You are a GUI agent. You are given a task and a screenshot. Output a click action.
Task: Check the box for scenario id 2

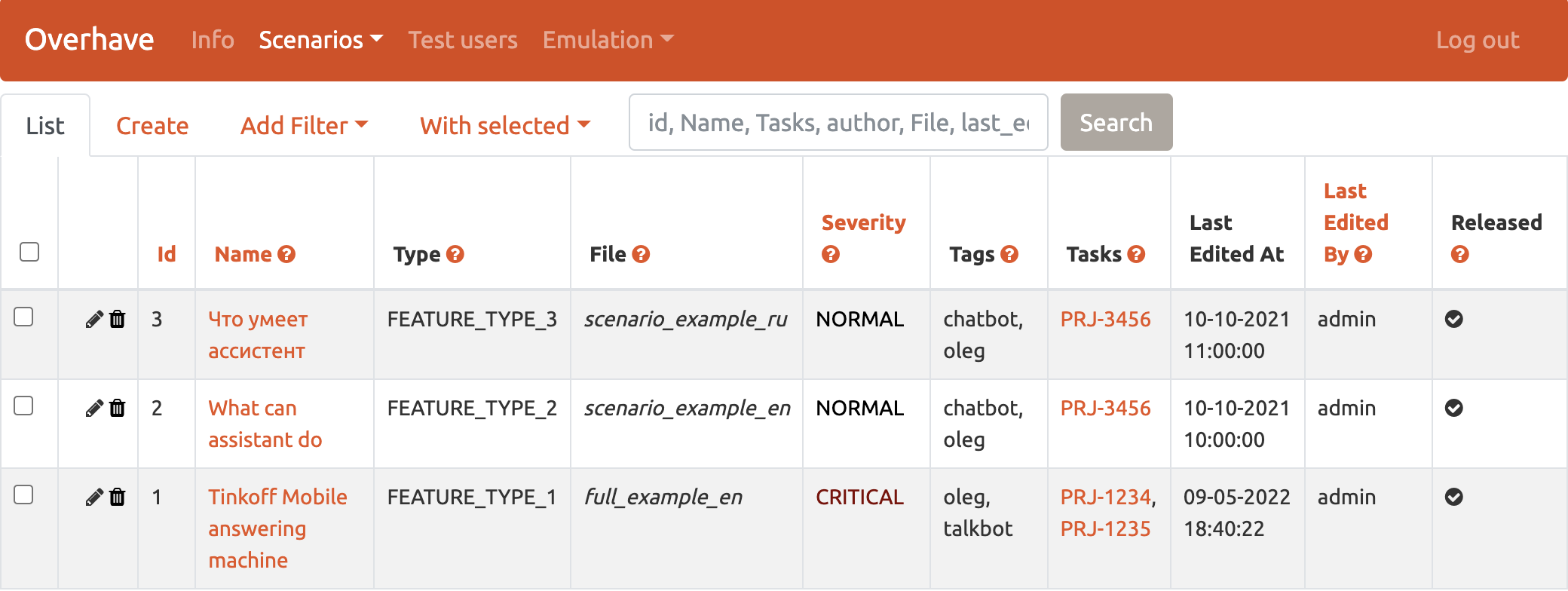[23, 406]
